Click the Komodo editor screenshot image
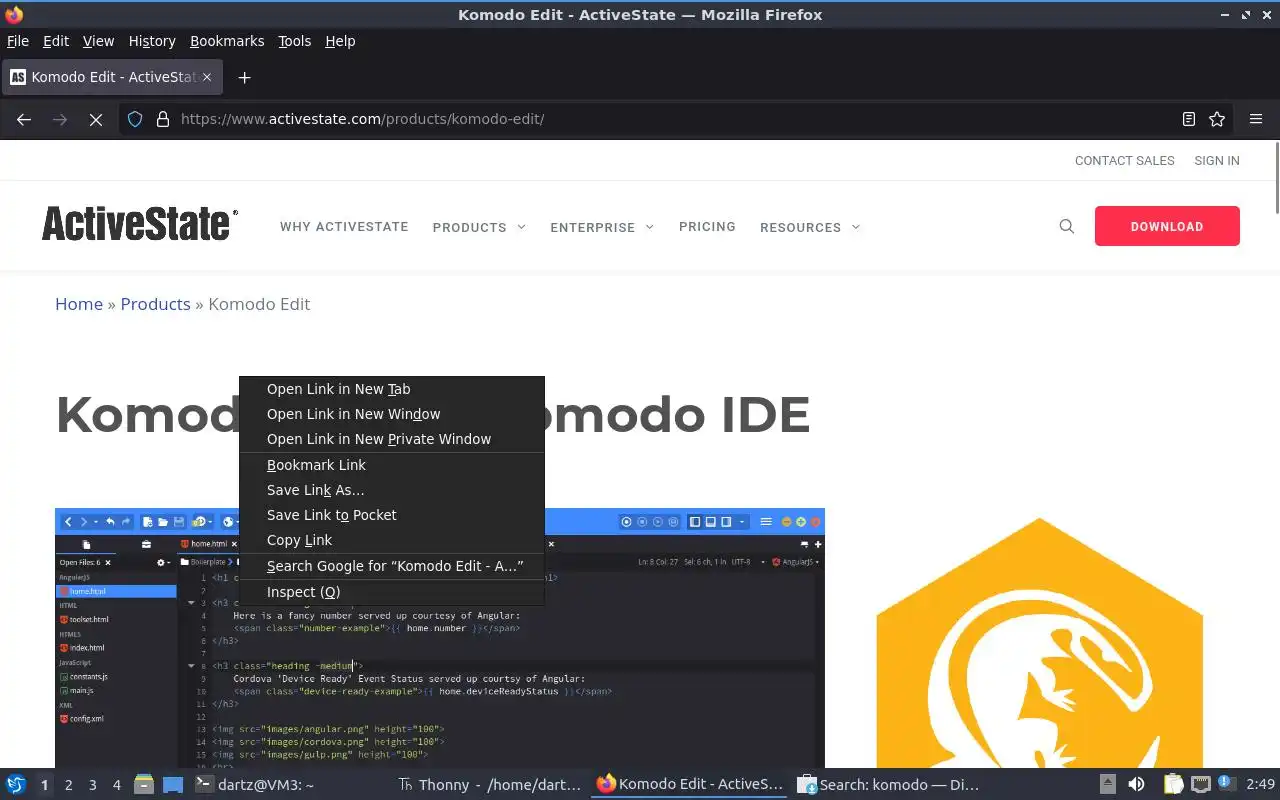Viewport: 1280px width, 800px height. [440, 638]
